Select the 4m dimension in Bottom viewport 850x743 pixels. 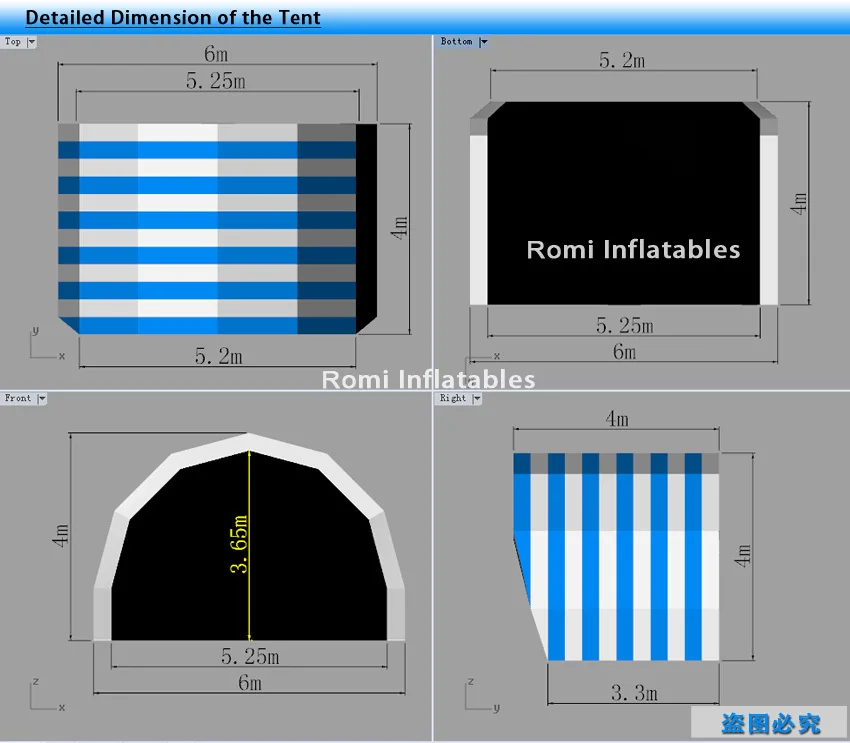coord(799,204)
